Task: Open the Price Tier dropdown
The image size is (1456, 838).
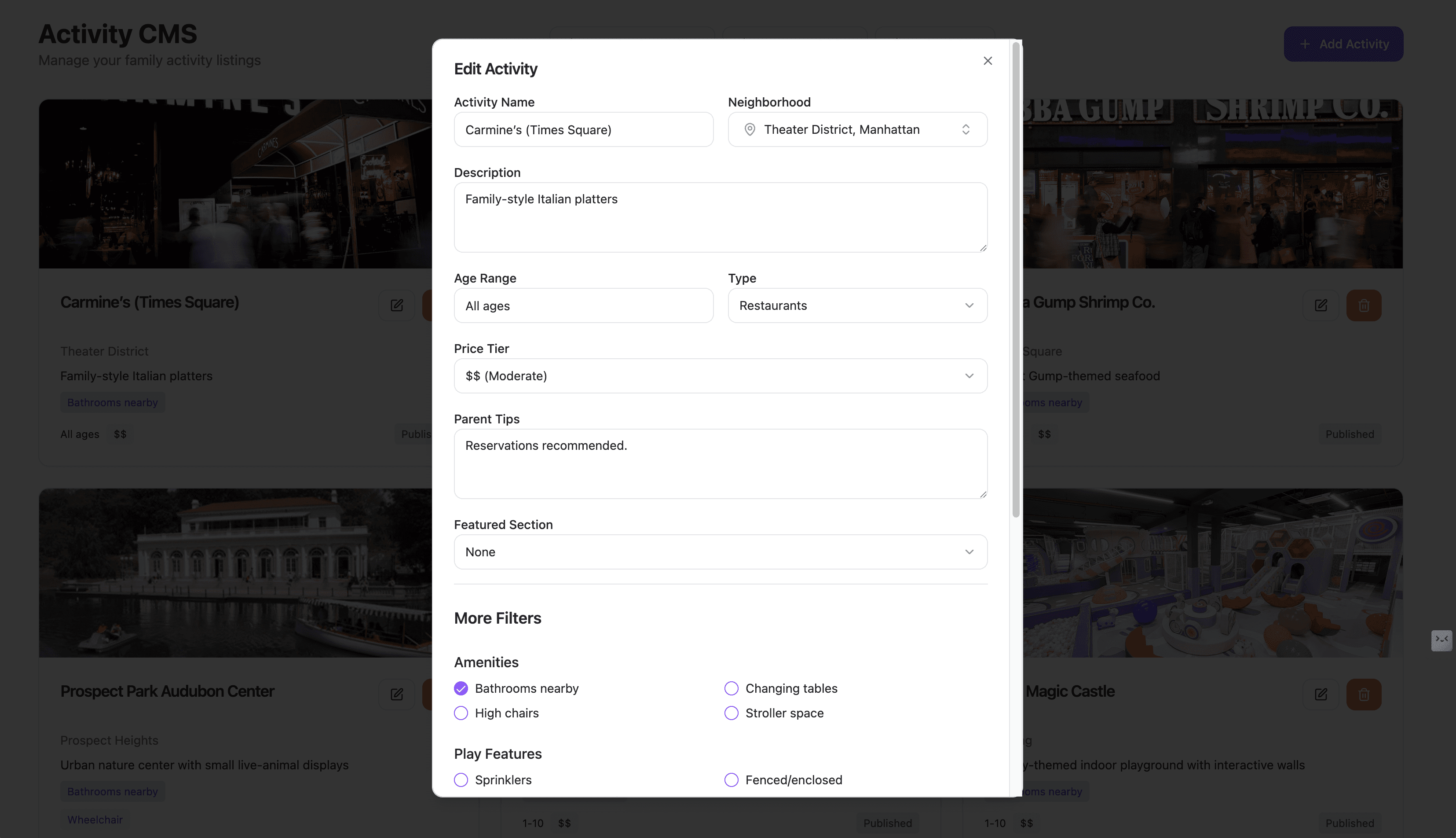Action: pos(720,376)
